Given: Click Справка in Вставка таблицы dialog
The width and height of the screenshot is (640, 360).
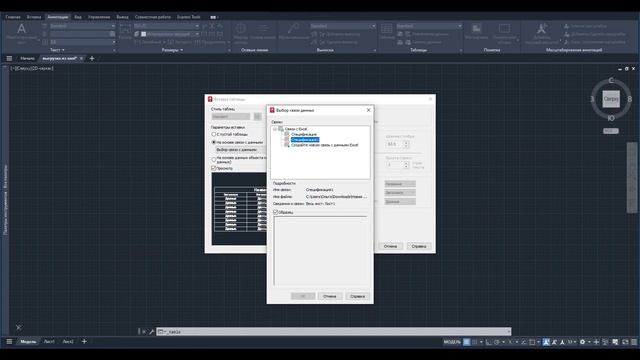Looking at the screenshot, I should click(x=419, y=246).
